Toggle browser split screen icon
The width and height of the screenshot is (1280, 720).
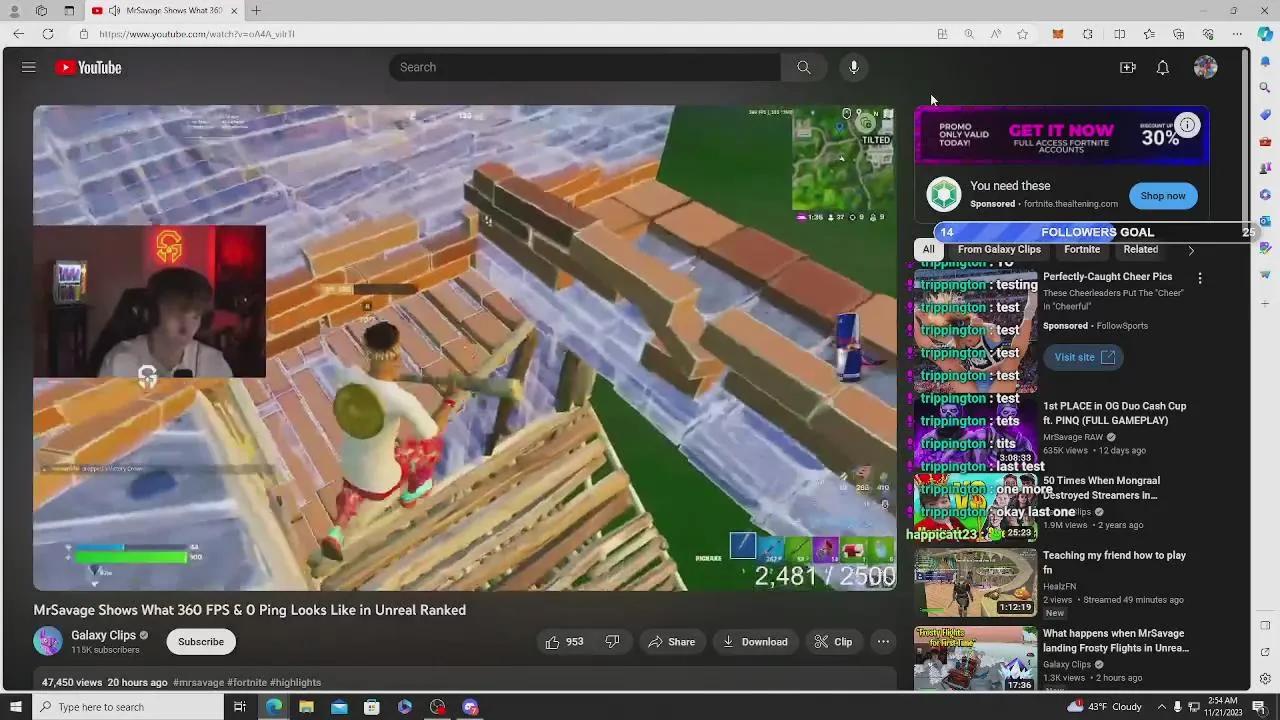click(1119, 34)
